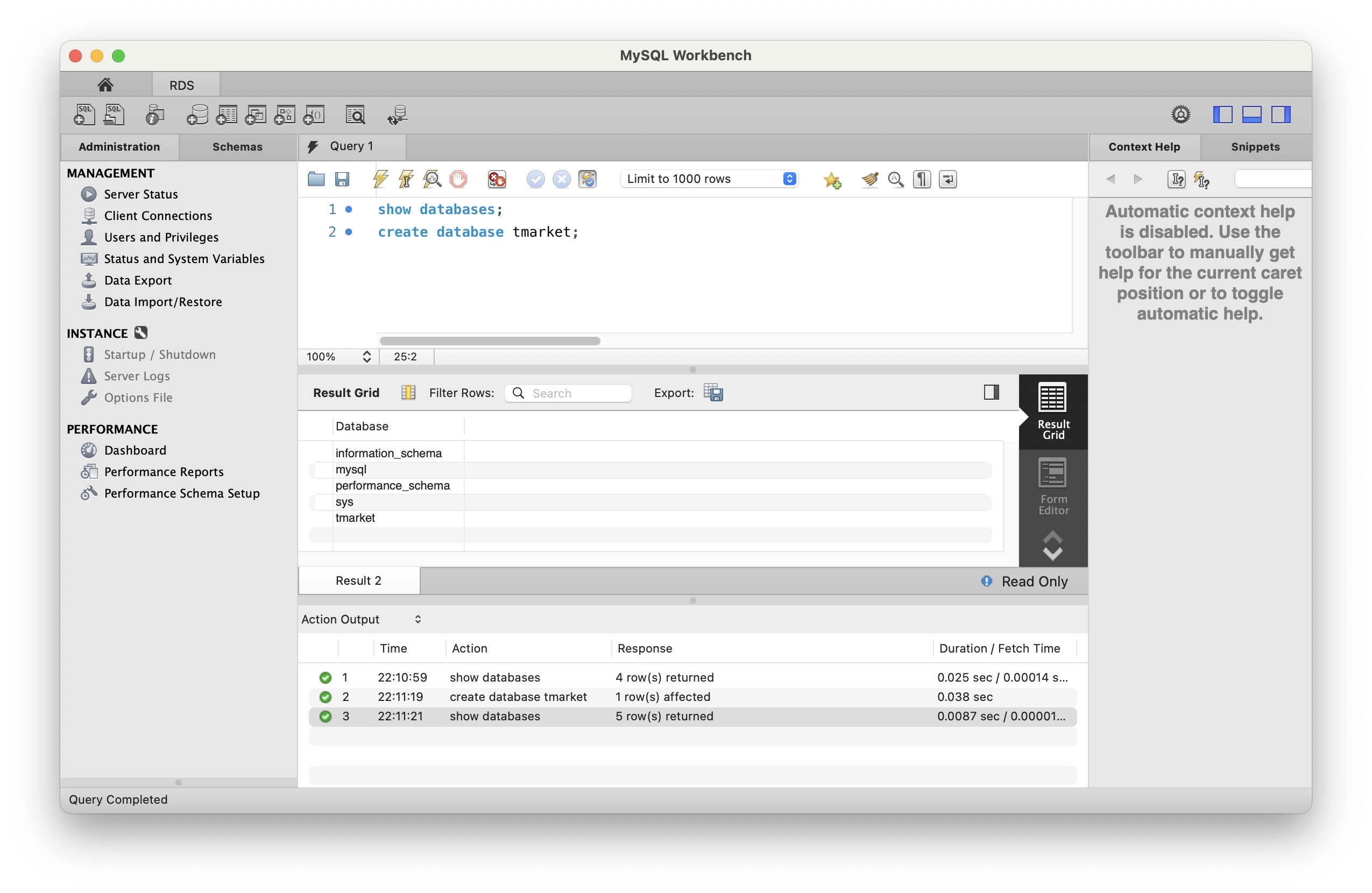The width and height of the screenshot is (1372, 893).
Task: Select the Query 1 tab
Action: [352, 146]
